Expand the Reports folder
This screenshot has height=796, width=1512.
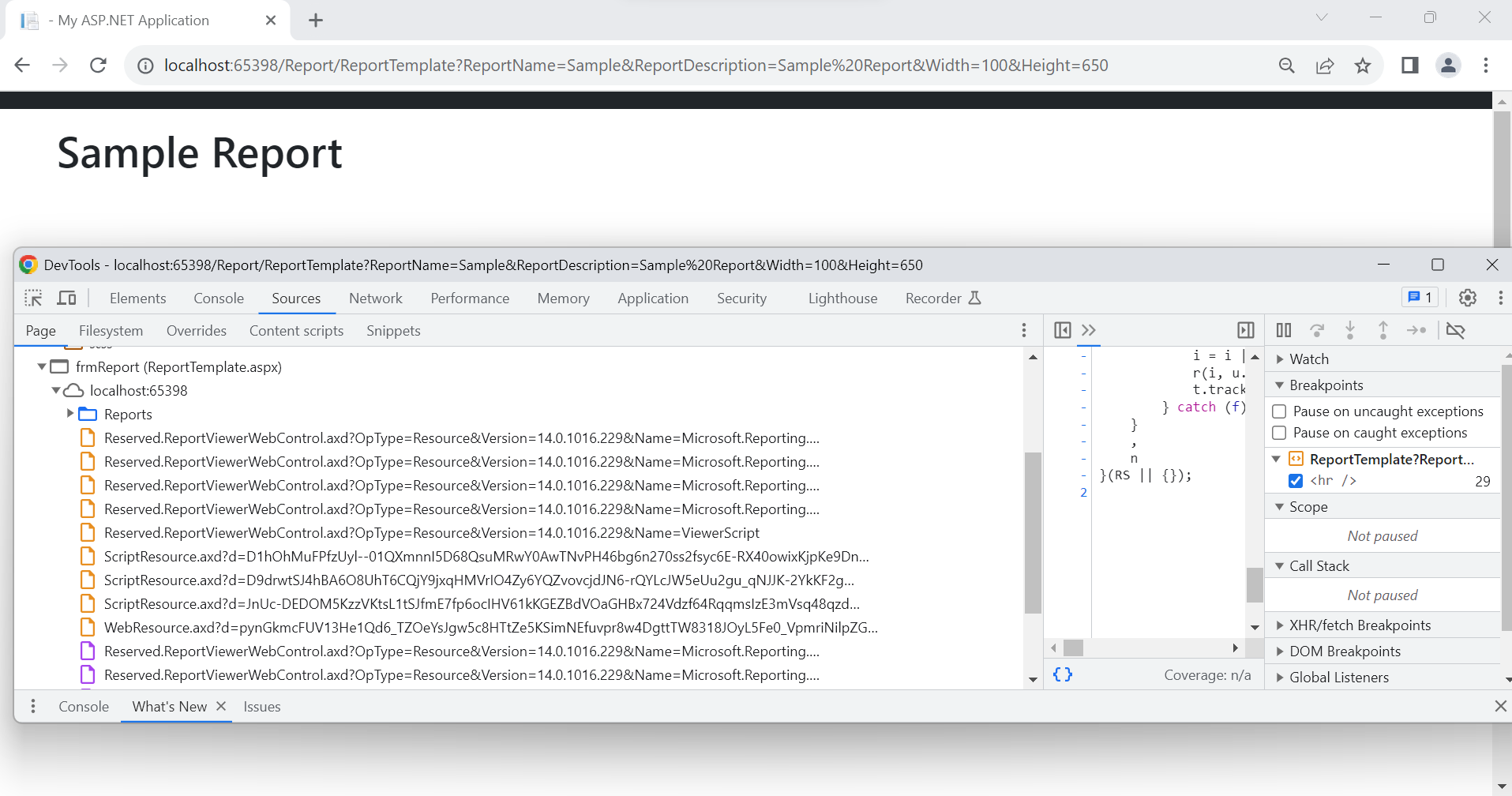[x=70, y=413]
